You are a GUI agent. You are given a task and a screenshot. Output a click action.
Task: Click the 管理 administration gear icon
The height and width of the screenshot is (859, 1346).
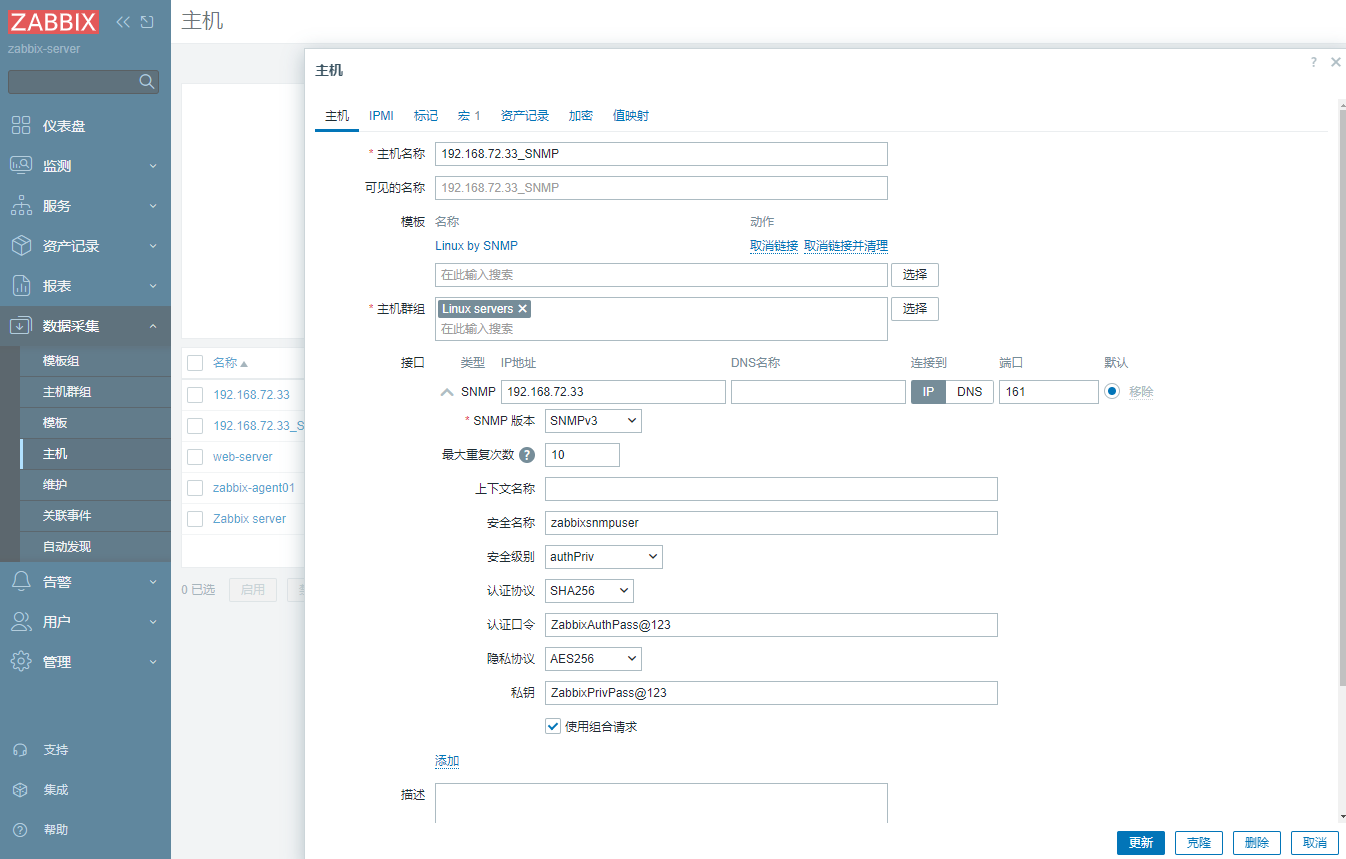(x=21, y=662)
